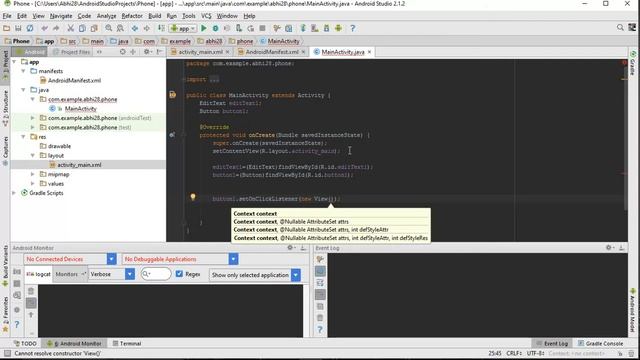Open the TODO tool window button
The image size is (640, 360).
pos(25,344)
